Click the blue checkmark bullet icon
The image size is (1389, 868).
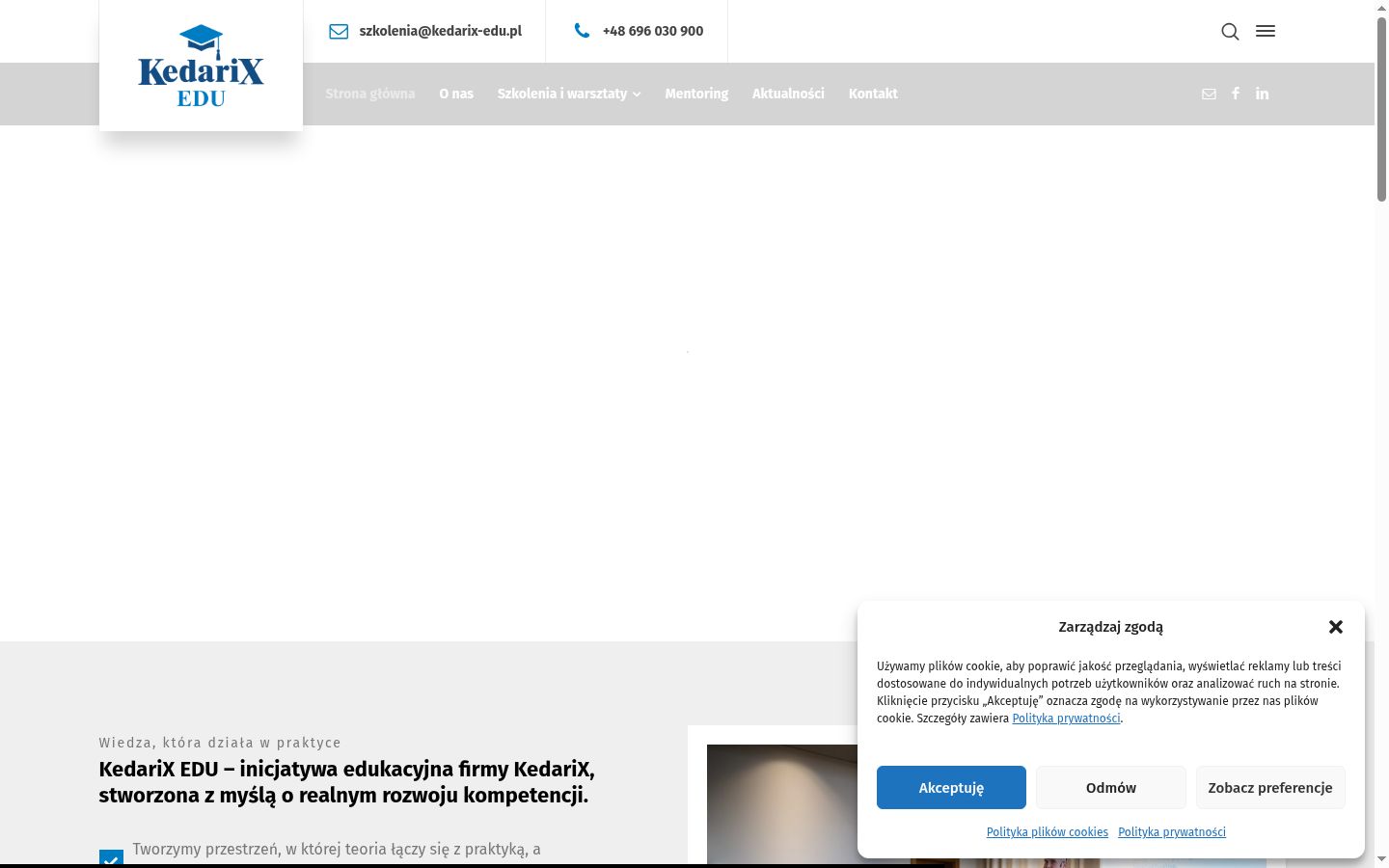(x=111, y=857)
